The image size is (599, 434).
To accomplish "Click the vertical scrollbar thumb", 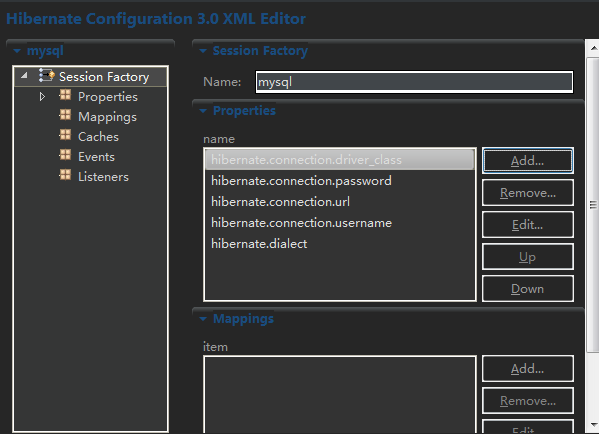I will pyautogui.click(x=593, y=205).
